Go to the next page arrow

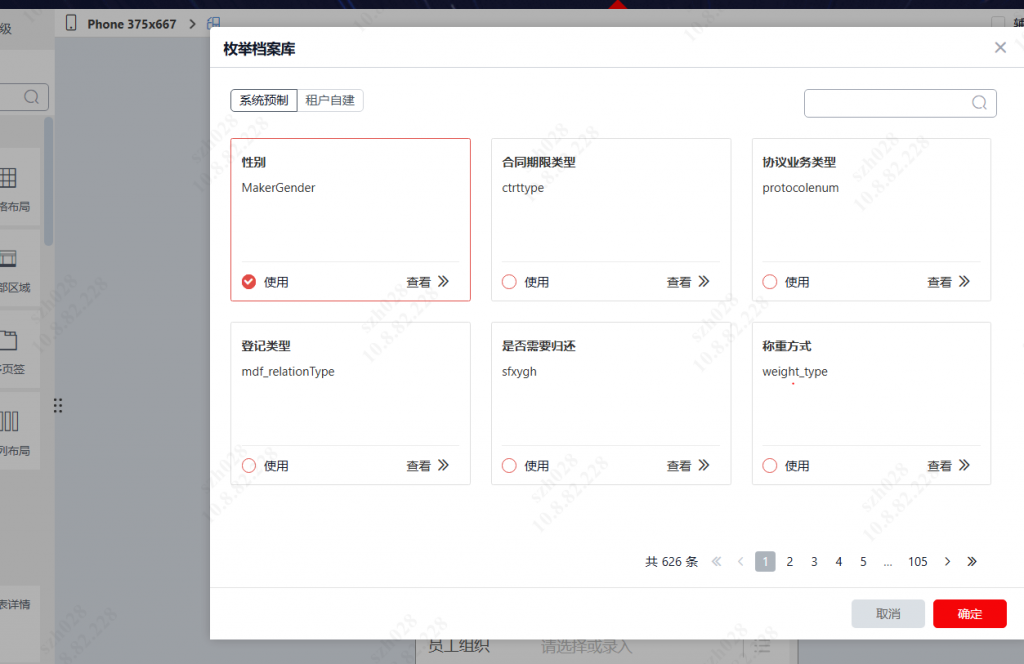[947, 562]
